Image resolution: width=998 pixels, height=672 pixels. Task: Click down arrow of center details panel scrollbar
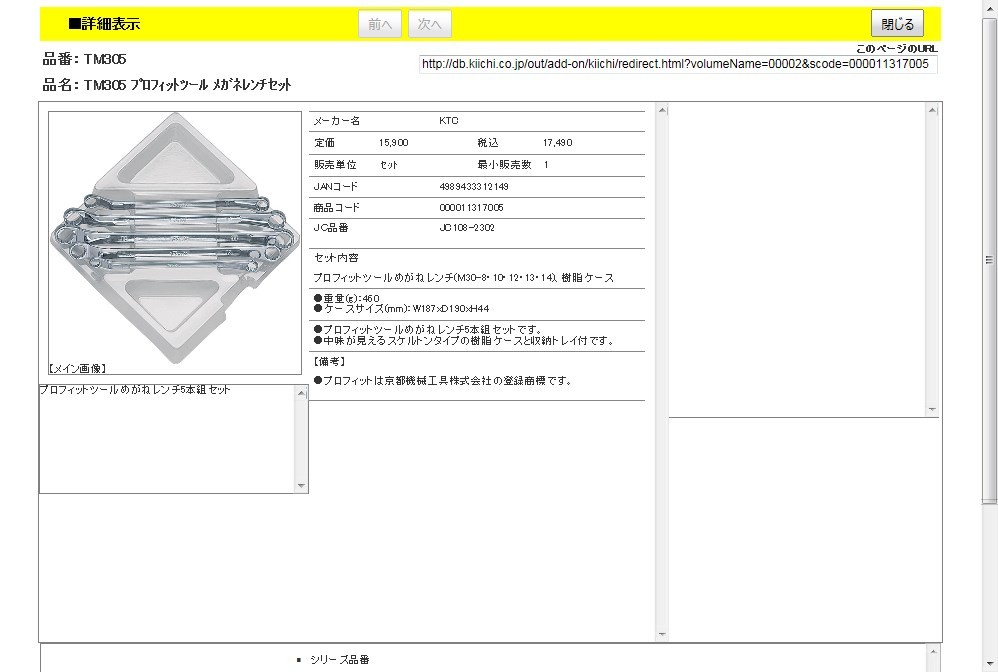click(x=662, y=634)
